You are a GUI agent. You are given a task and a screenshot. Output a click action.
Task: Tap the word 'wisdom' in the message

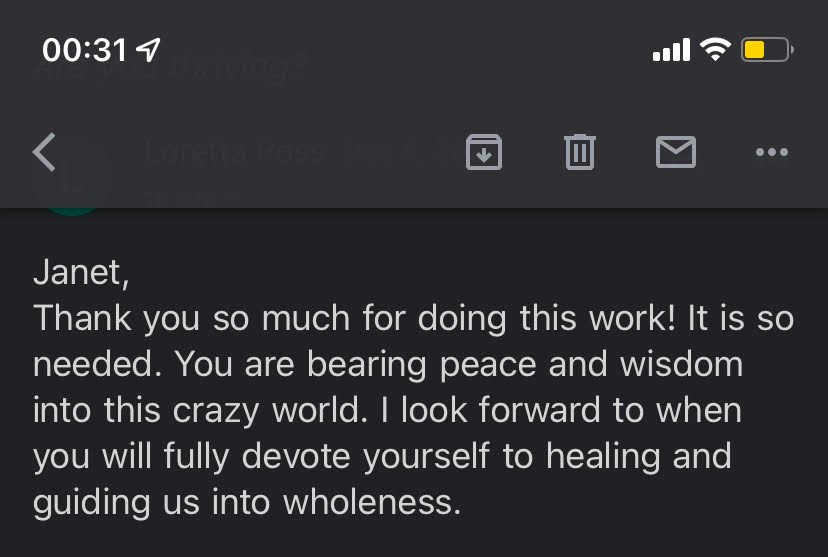[681, 364]
